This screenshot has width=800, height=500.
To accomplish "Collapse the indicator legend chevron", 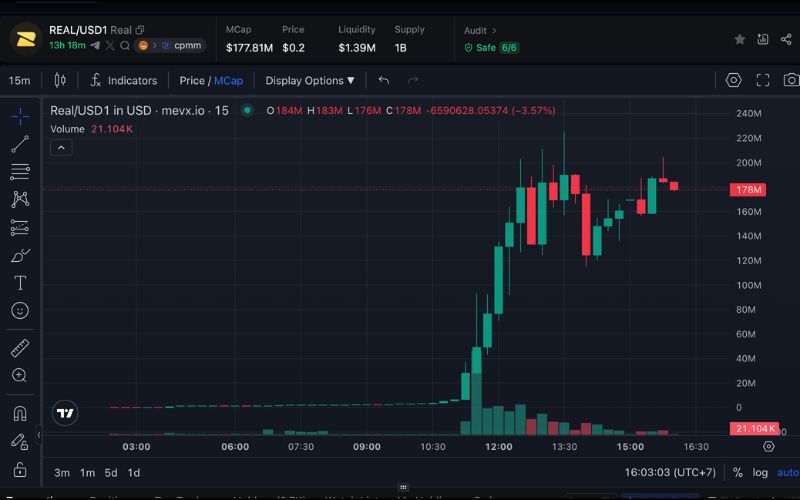I will [x=60, y=147].
